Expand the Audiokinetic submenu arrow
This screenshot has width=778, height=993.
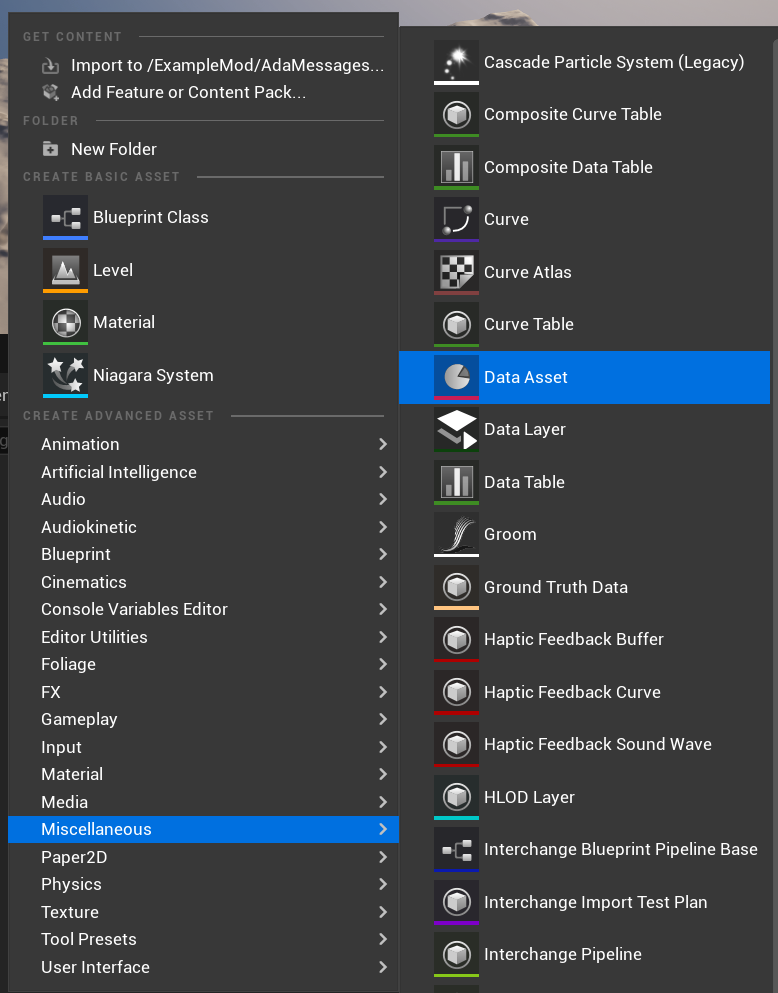pos(382,528)
